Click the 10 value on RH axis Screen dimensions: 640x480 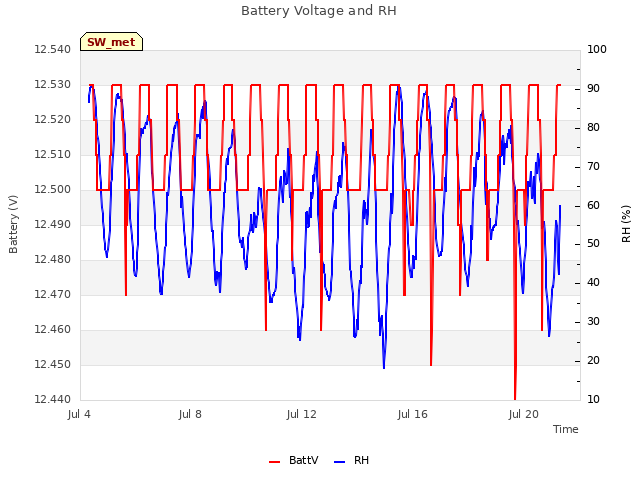pos(593,400)
